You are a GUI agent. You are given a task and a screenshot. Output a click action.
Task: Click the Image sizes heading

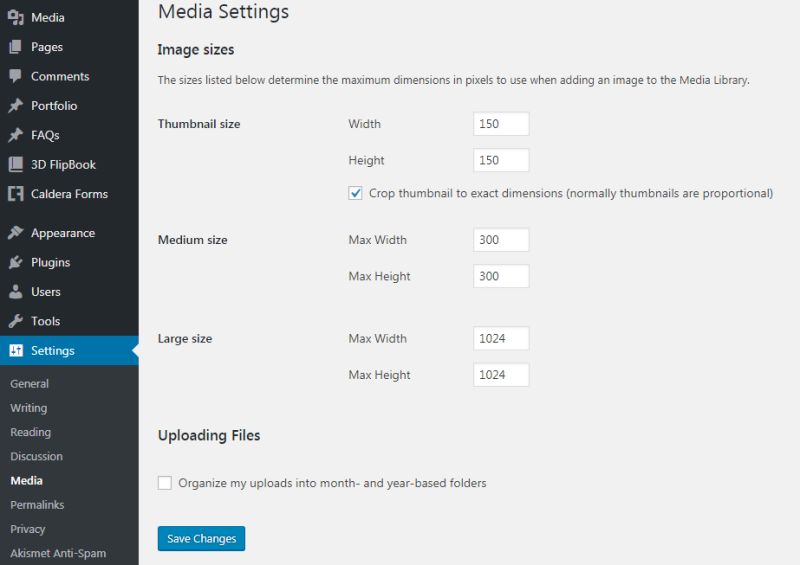coord(196,50)
